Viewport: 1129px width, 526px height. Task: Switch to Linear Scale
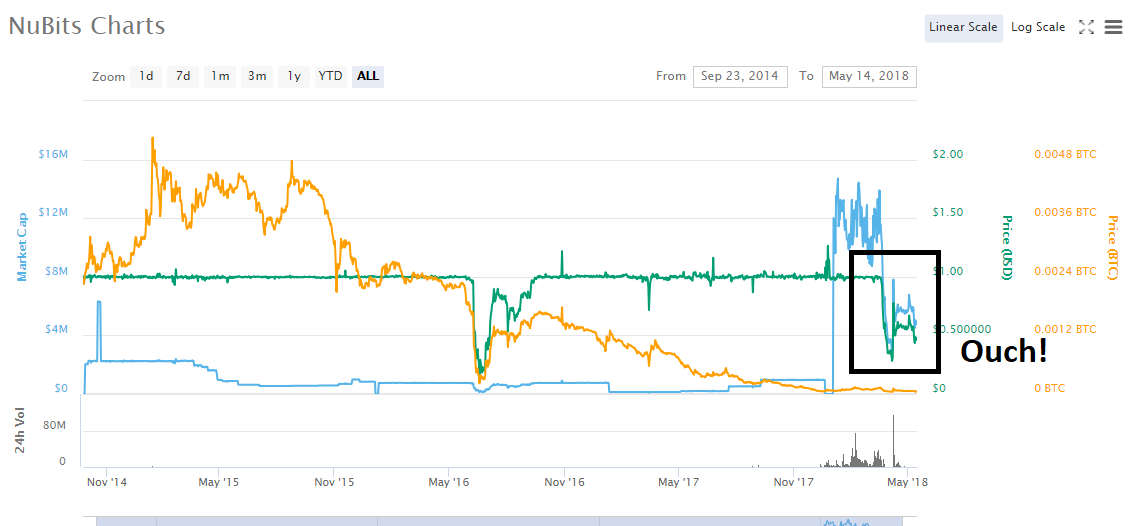(963, 27)
